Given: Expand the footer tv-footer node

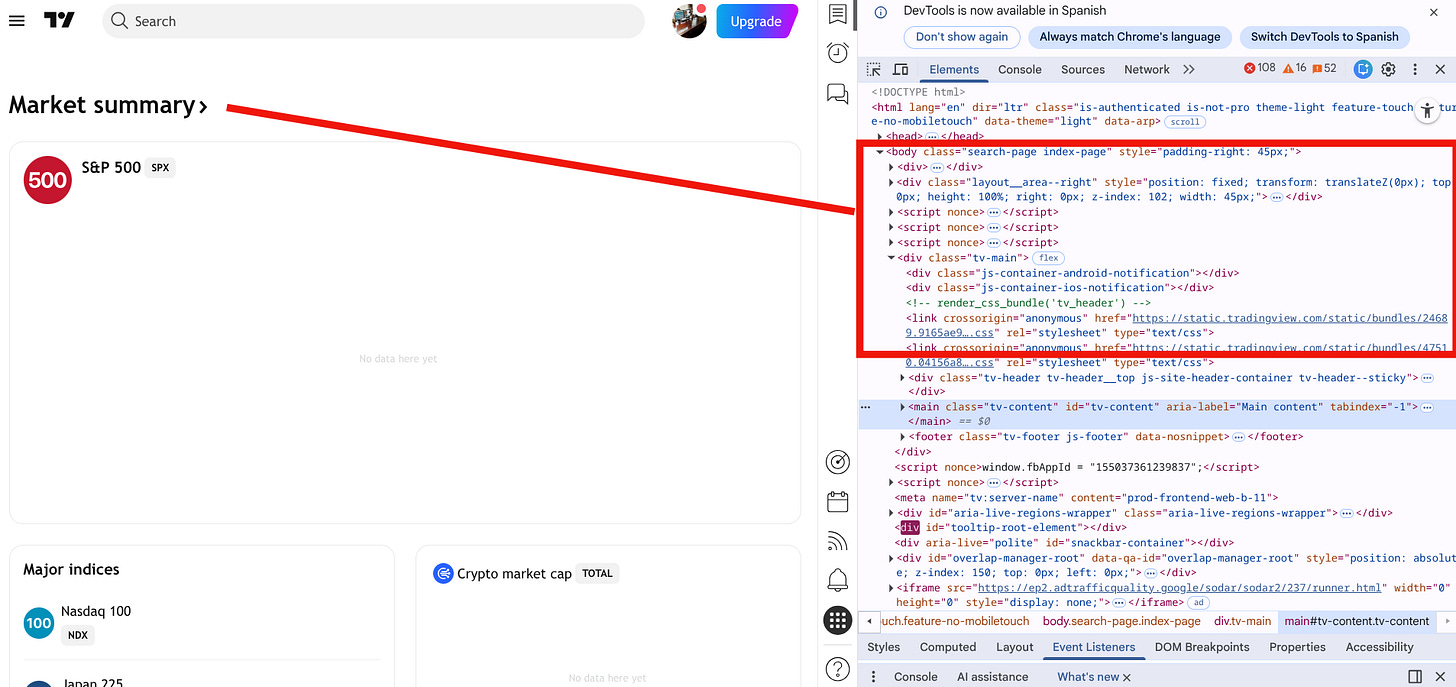Looking at the screenshot, I should (x=902, y=437).
